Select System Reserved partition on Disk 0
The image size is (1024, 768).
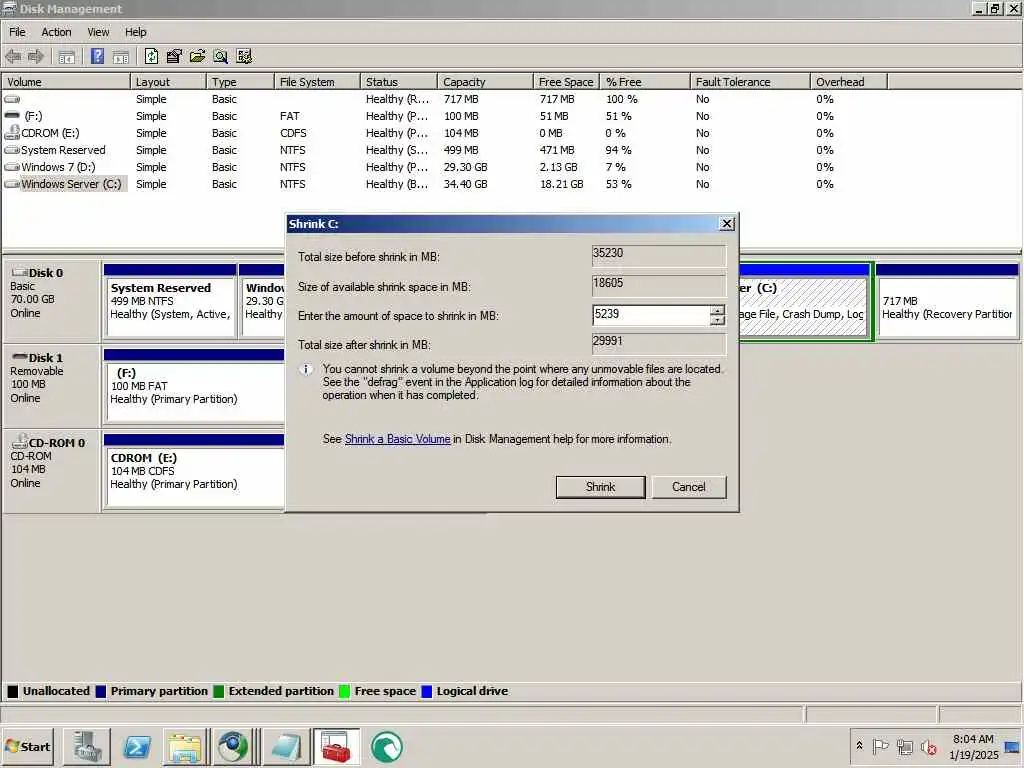[x=170, y=302]
